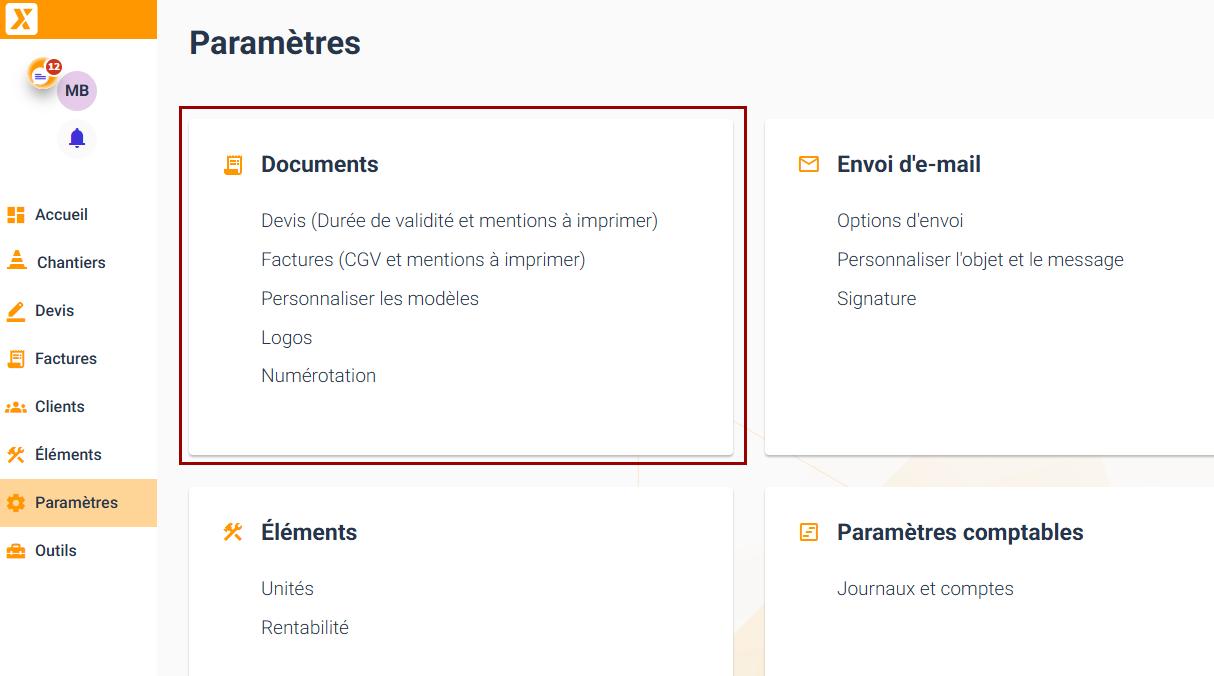Click the notification bell icon

(77, 138)
